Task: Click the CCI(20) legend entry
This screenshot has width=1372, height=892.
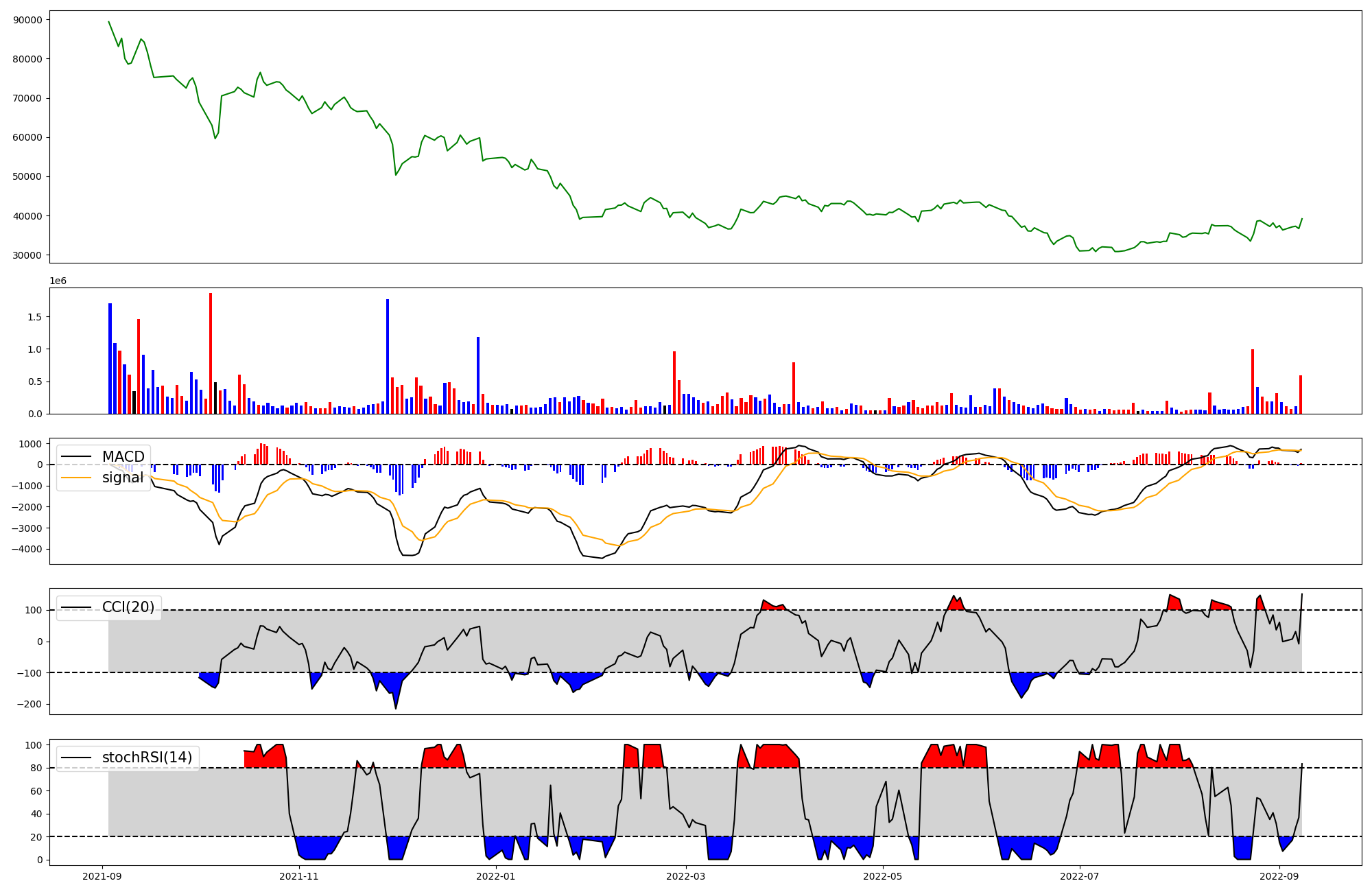Action: 128,607
